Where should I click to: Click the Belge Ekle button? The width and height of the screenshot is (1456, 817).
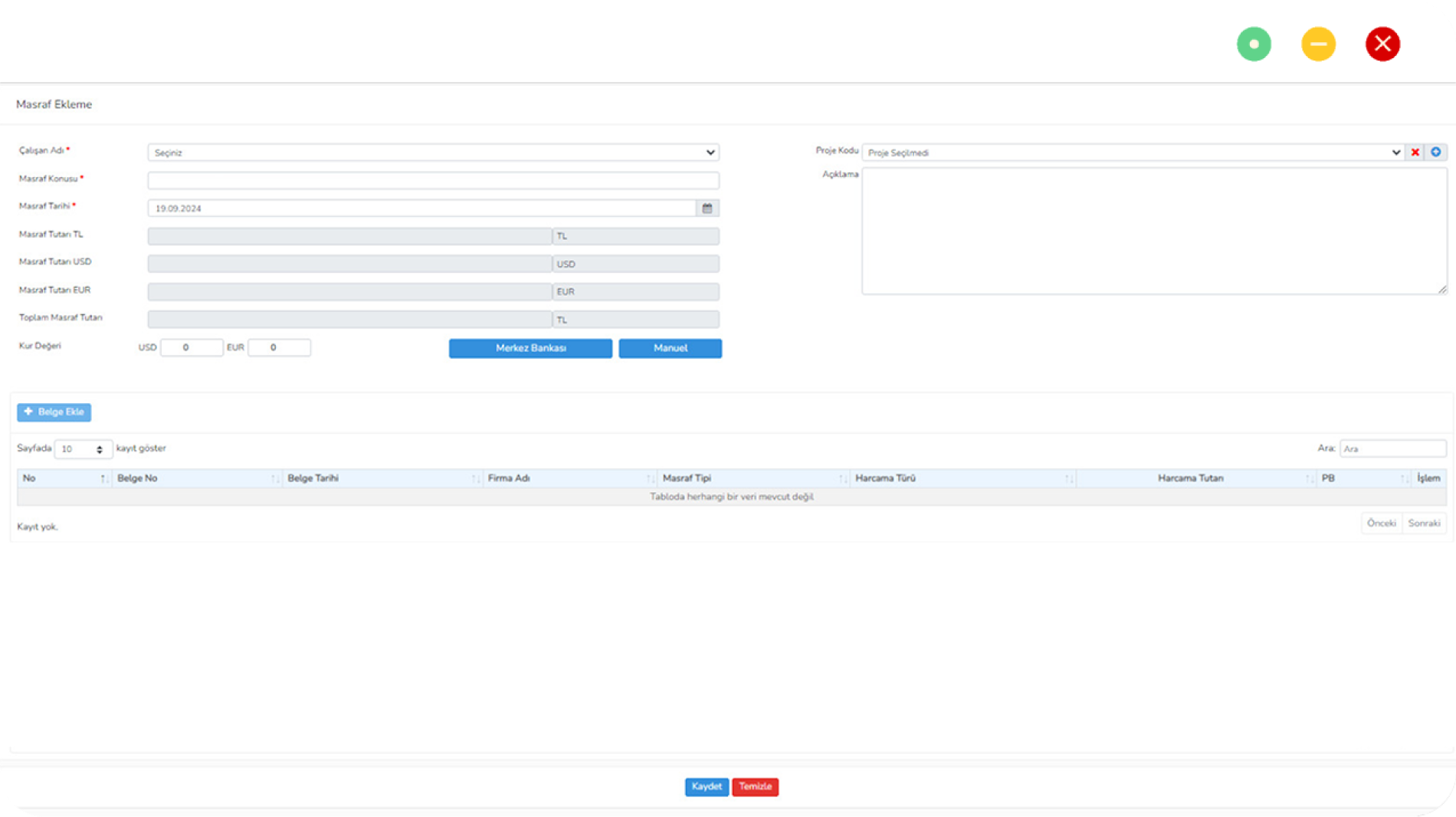tap(54, 412)
